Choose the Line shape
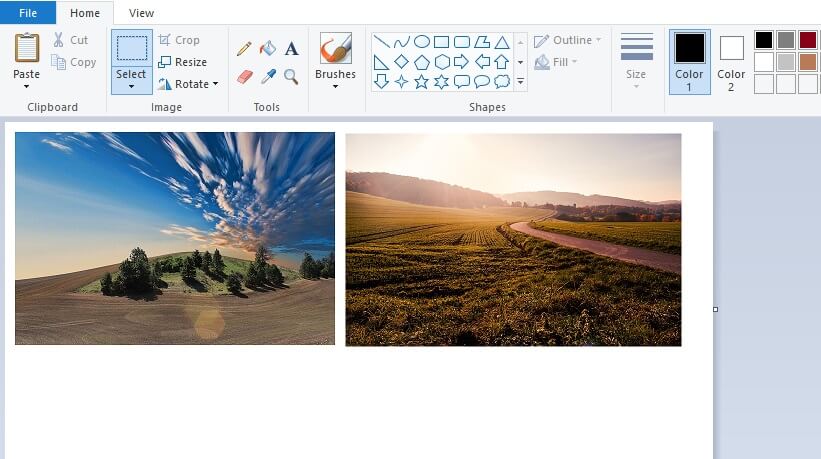The height and width of the screenshot is (459, 821). click(381, 41)
